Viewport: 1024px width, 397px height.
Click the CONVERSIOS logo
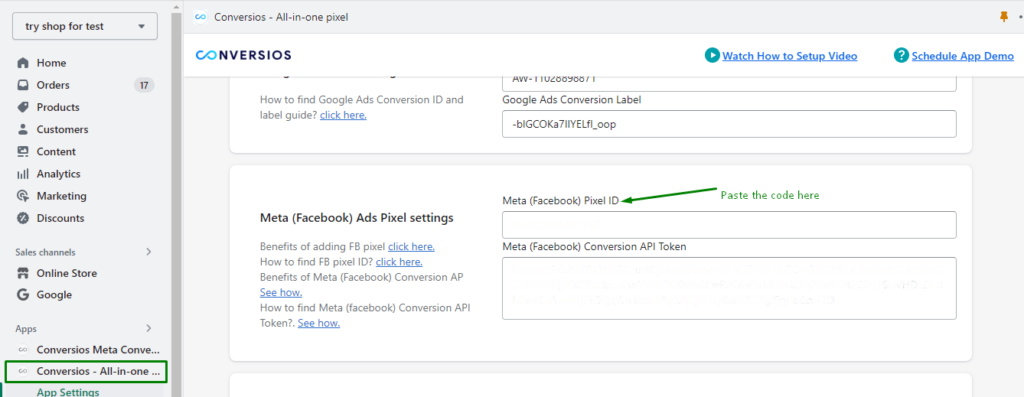pos(244,56)
